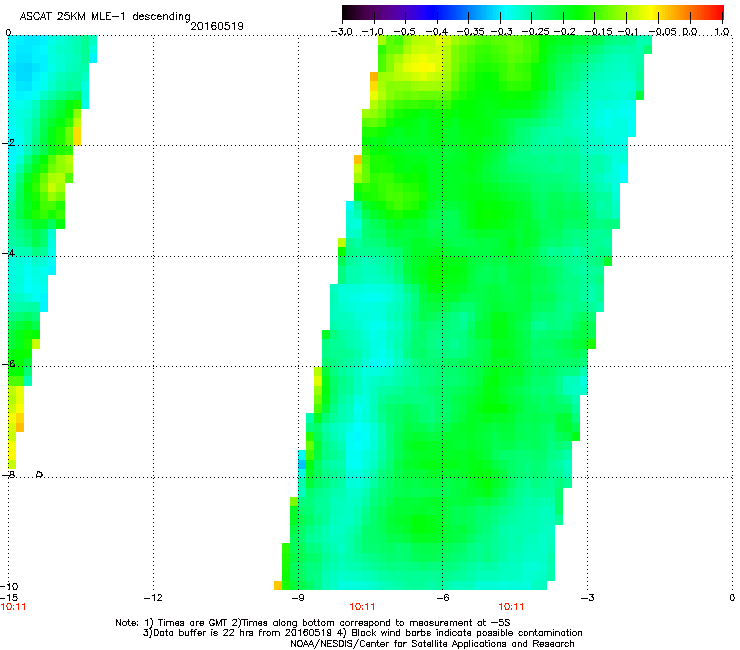
Task: Click the -10 latitude label on the left axis
Action: pyautogui.click(x=9, y=586)
